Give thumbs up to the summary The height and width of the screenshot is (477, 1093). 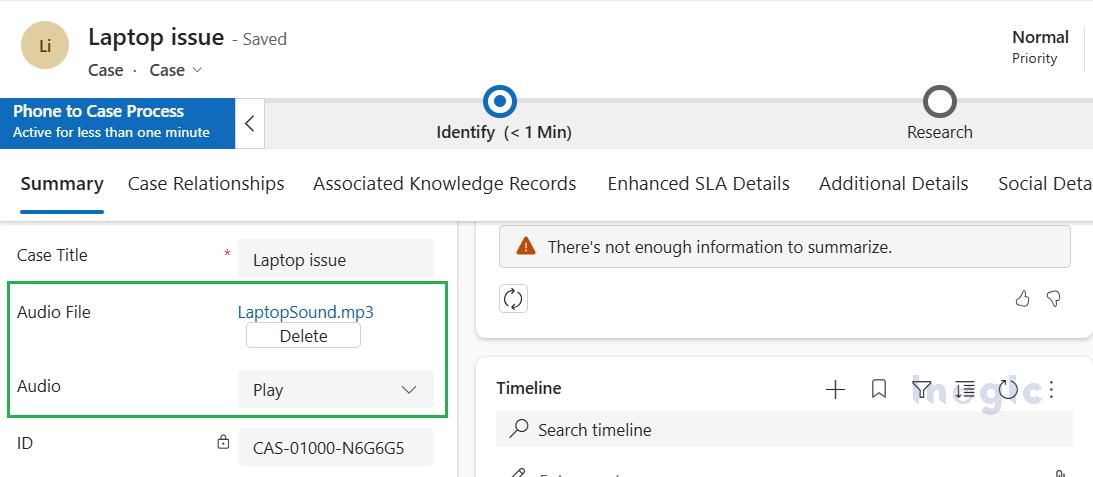[x=1022, y=299]
